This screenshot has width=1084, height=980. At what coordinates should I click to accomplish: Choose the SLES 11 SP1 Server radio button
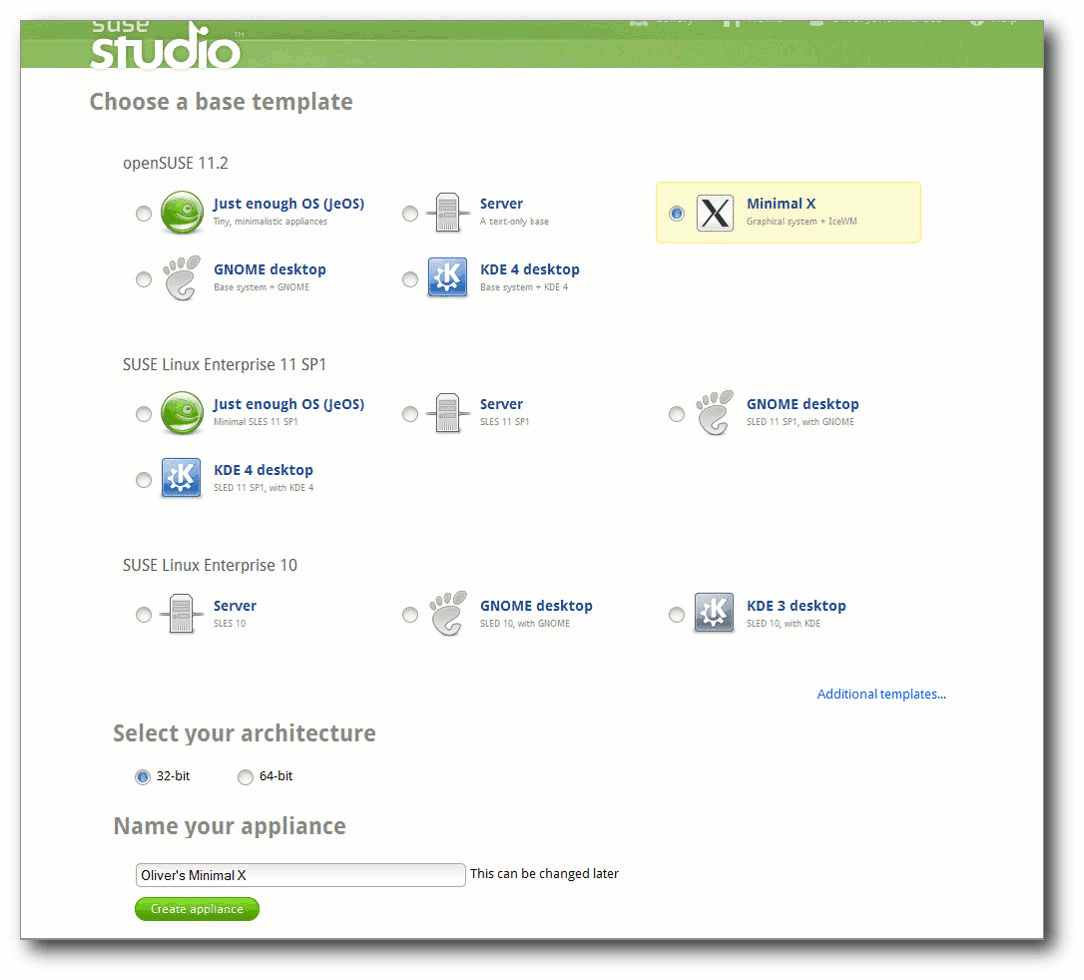point(410,414)
